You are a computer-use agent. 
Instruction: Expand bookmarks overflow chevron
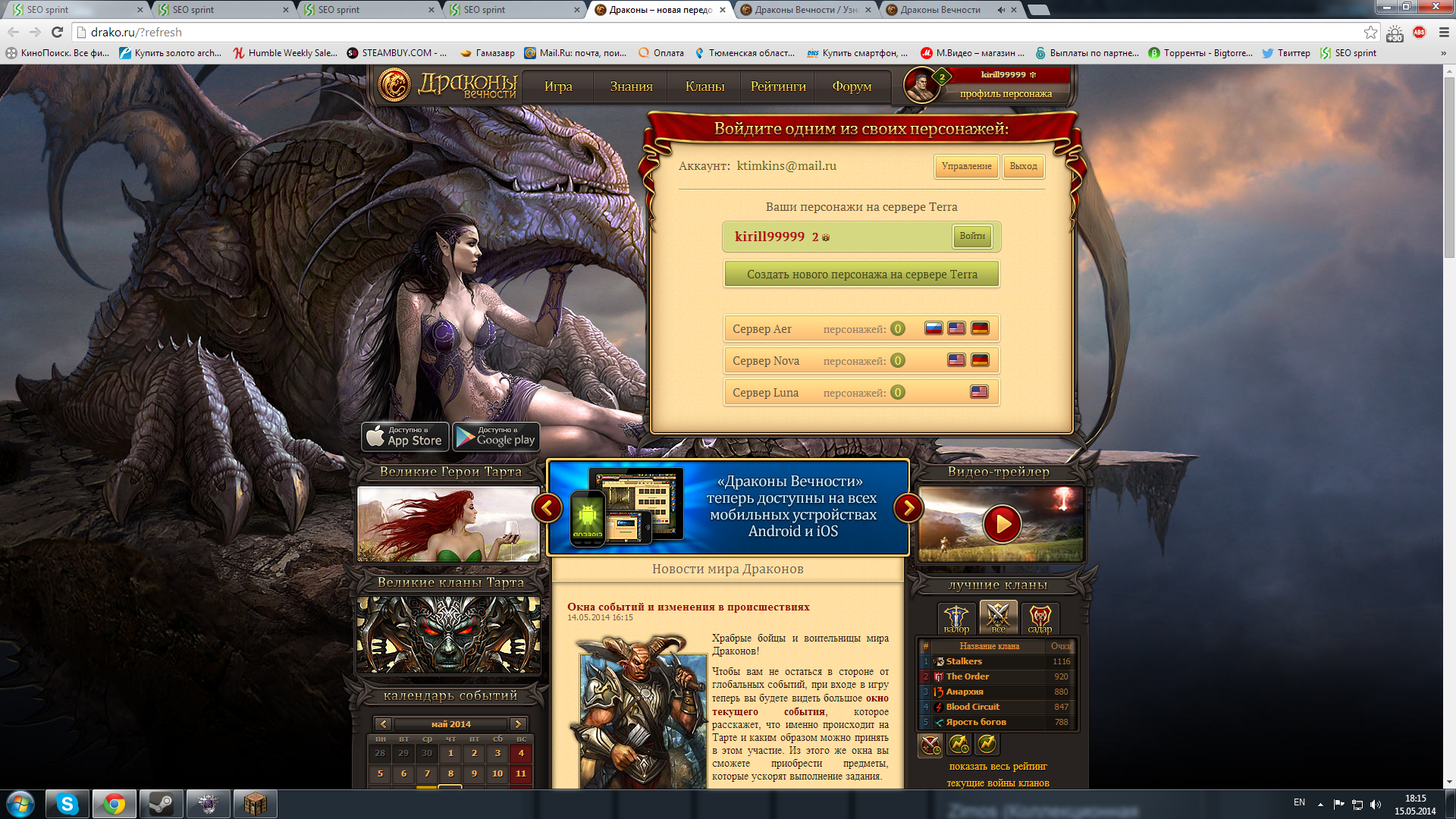(1443, 53)
